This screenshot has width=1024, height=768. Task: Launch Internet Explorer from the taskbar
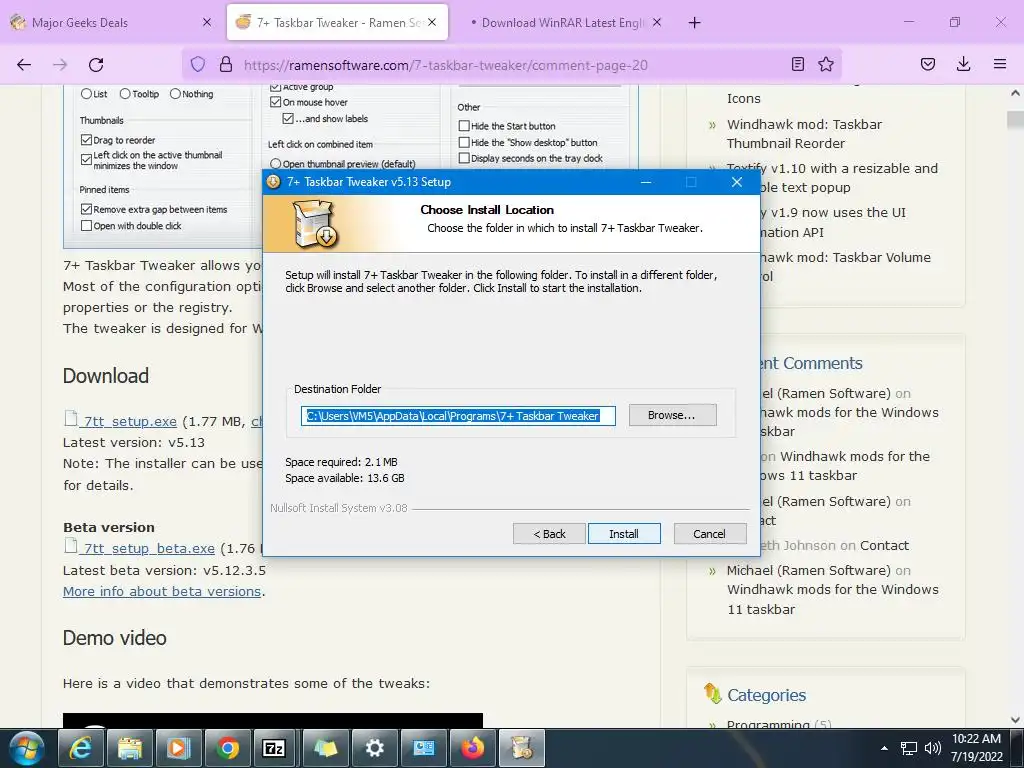80,748
